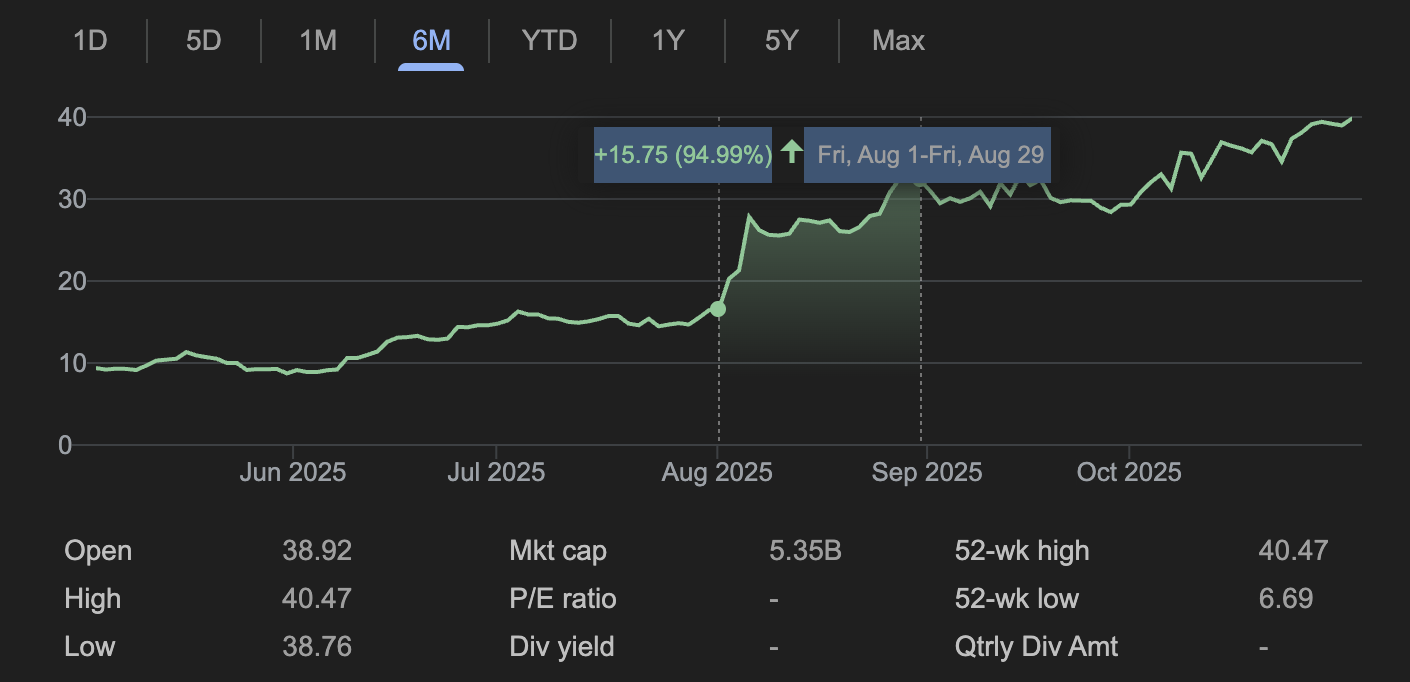Image resolution: width=1410 pixels, height=682 pixels.
Task: Open the 1Y chart view
Action: pyautogui.click(x=666, y=41)
